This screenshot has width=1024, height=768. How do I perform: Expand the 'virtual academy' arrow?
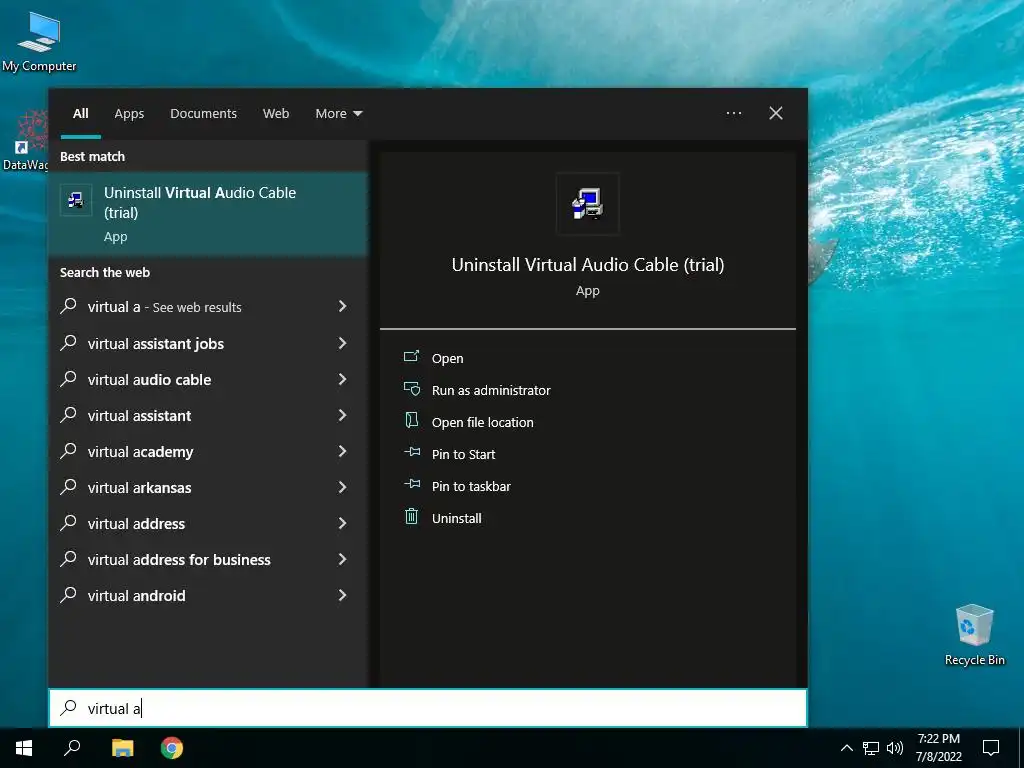[x=342, y=451]
